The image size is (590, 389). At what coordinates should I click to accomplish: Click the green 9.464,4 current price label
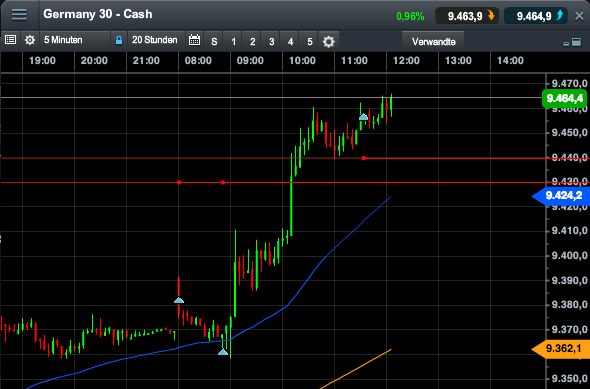pos(564,99)
